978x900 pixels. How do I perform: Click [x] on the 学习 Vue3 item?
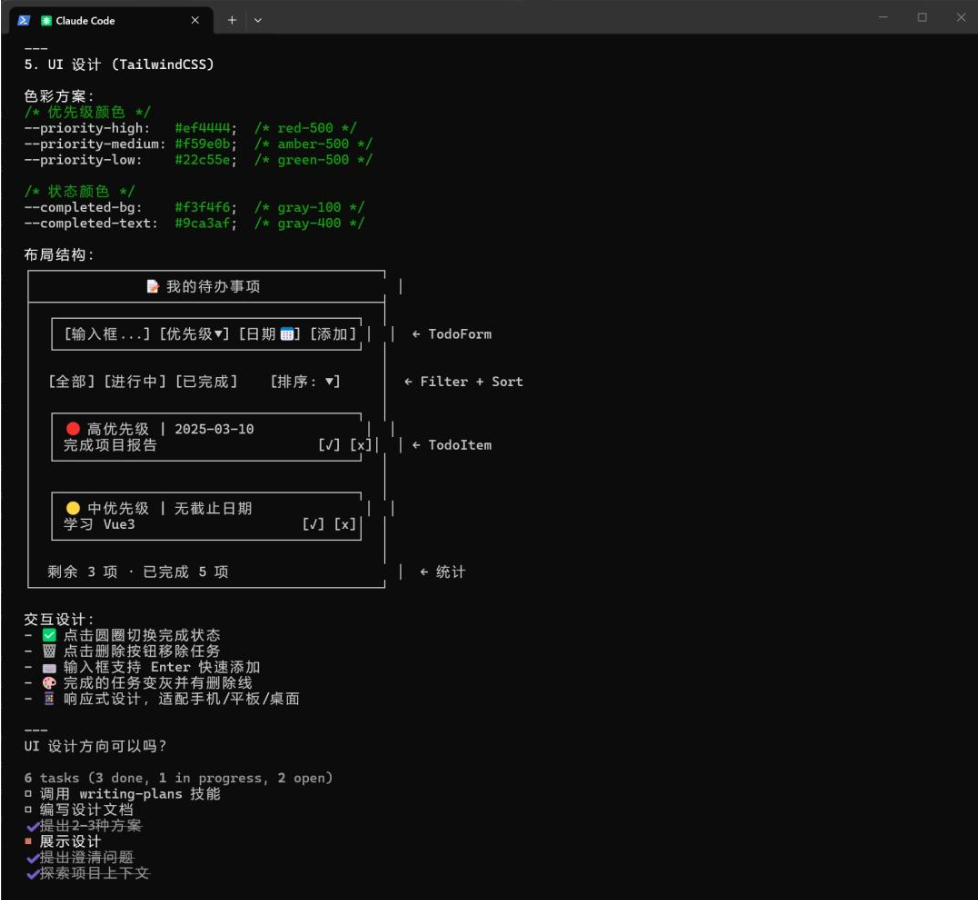345,524
